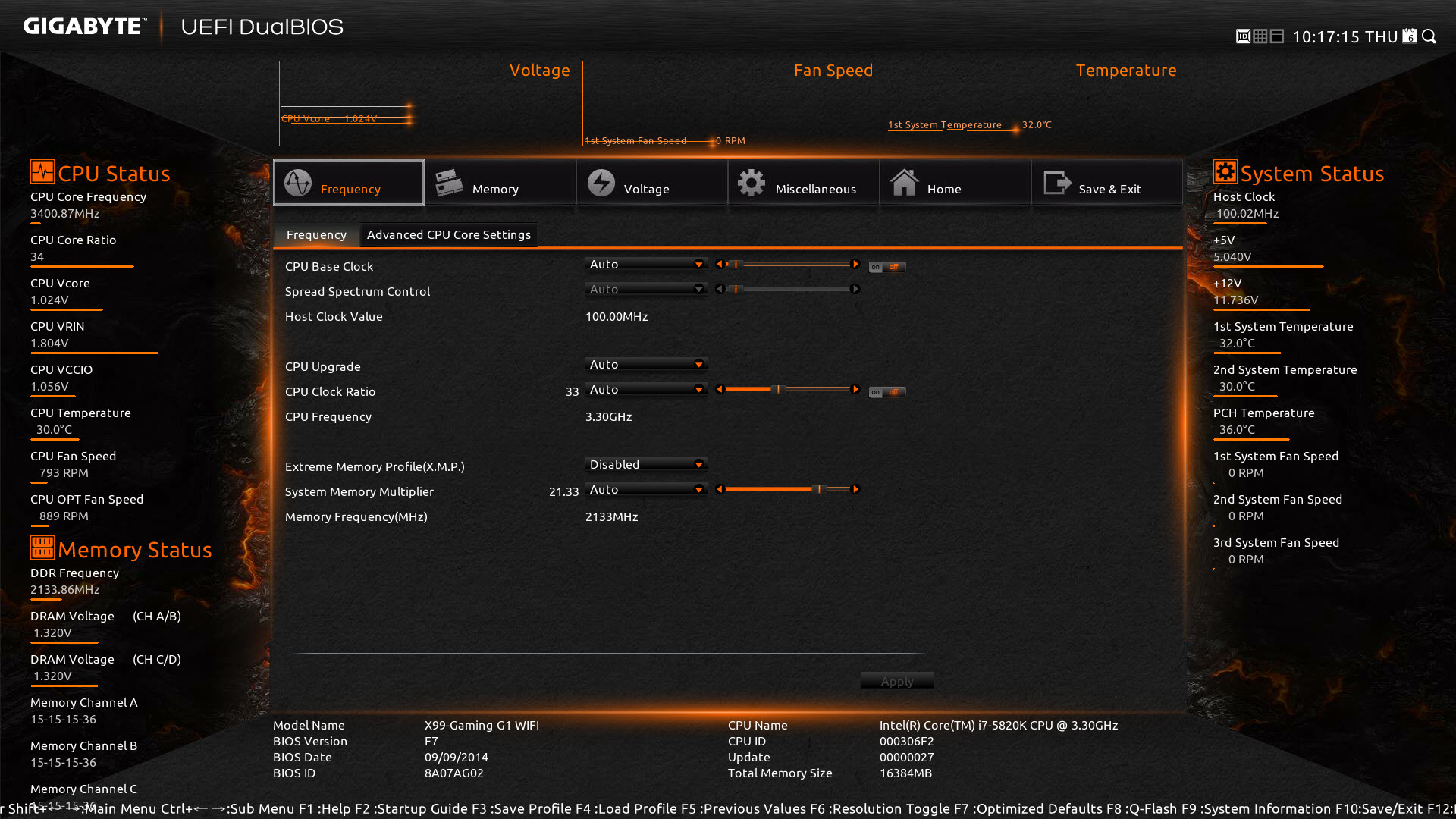Click the Memory Frequency 2133MHz value
Screen dimensions: 1456x819
pos(611,516)
